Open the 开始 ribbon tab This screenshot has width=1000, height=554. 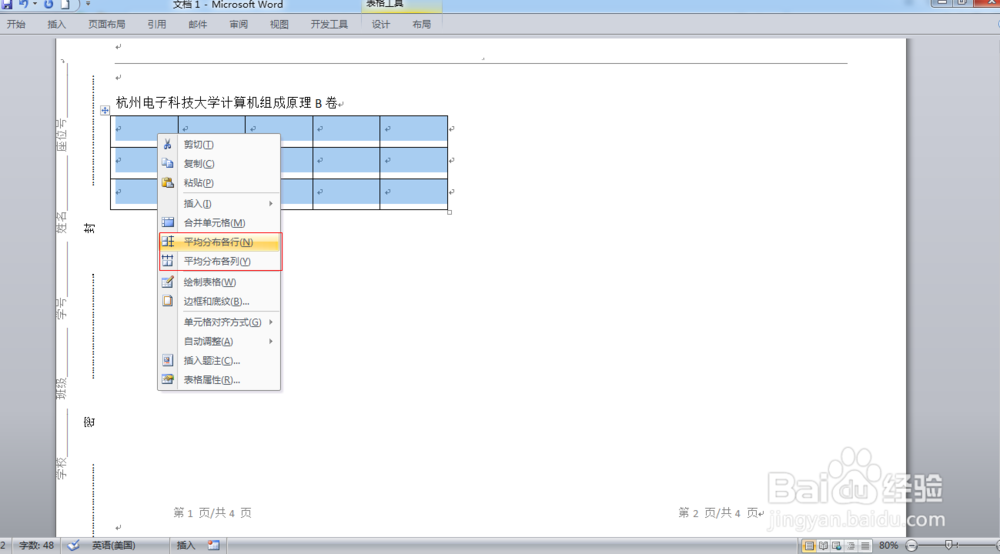(16, 24)
